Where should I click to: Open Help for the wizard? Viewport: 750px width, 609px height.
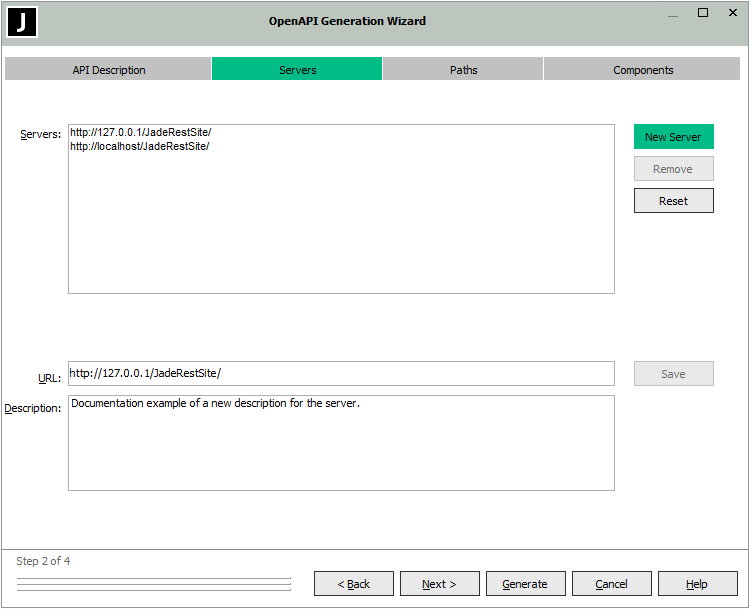697,584
